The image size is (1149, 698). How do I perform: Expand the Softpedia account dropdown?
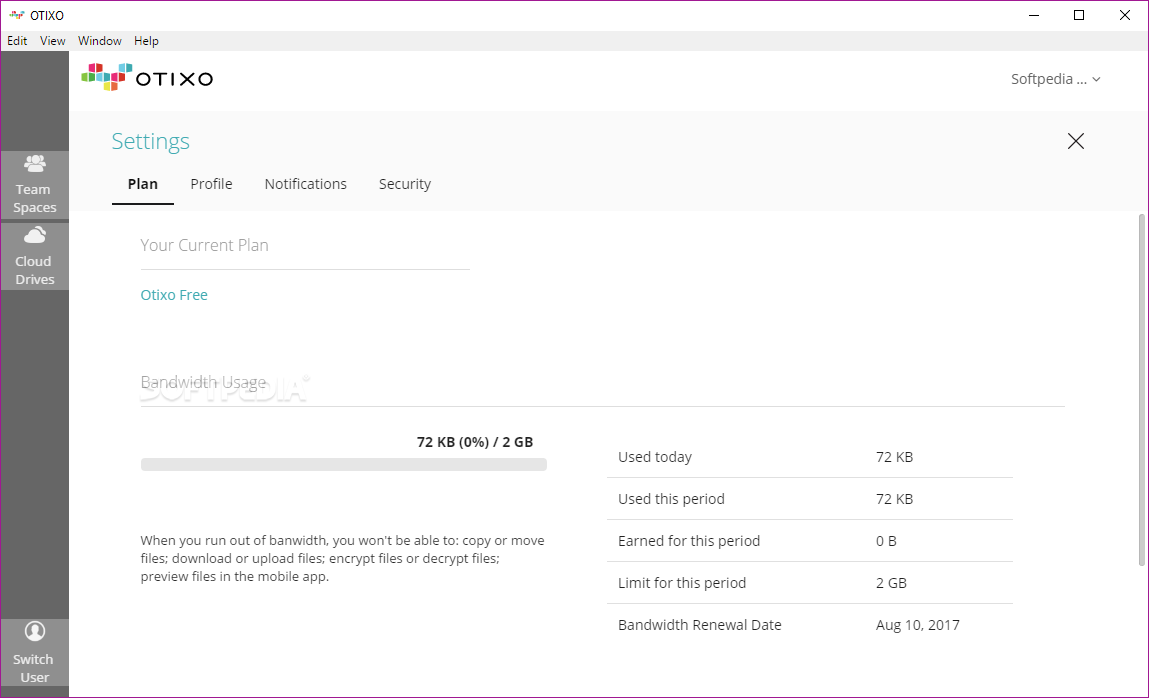[1055, 79]
